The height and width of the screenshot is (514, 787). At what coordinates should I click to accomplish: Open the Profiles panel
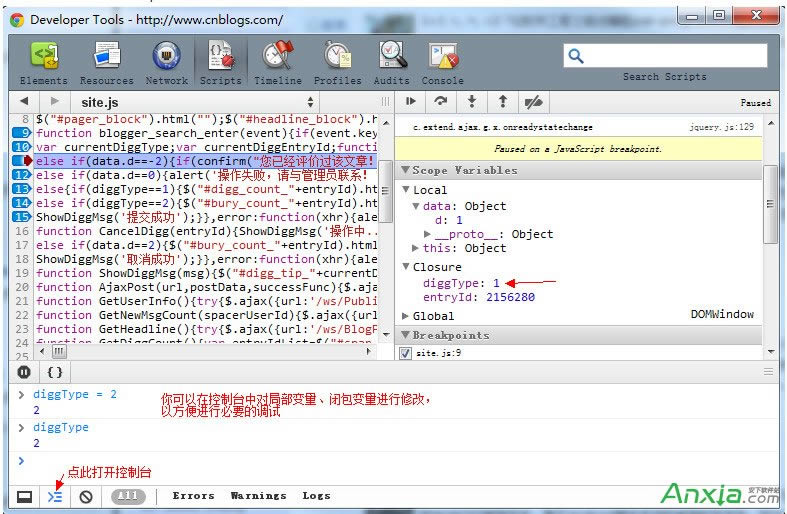click(x=337, y=63)
